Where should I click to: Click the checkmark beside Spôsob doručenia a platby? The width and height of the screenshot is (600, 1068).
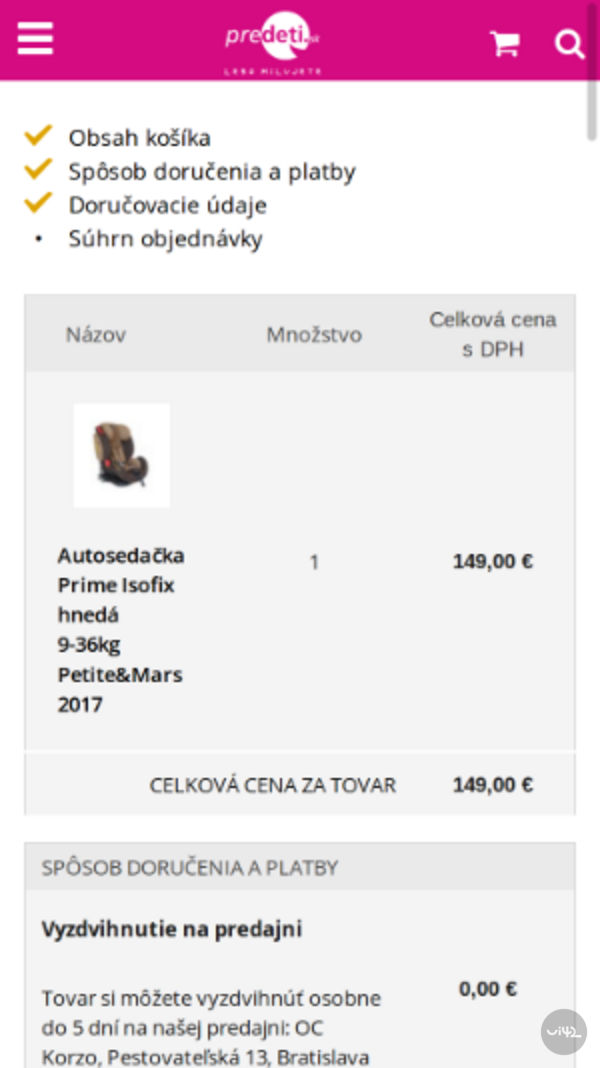tap(38, 167)
